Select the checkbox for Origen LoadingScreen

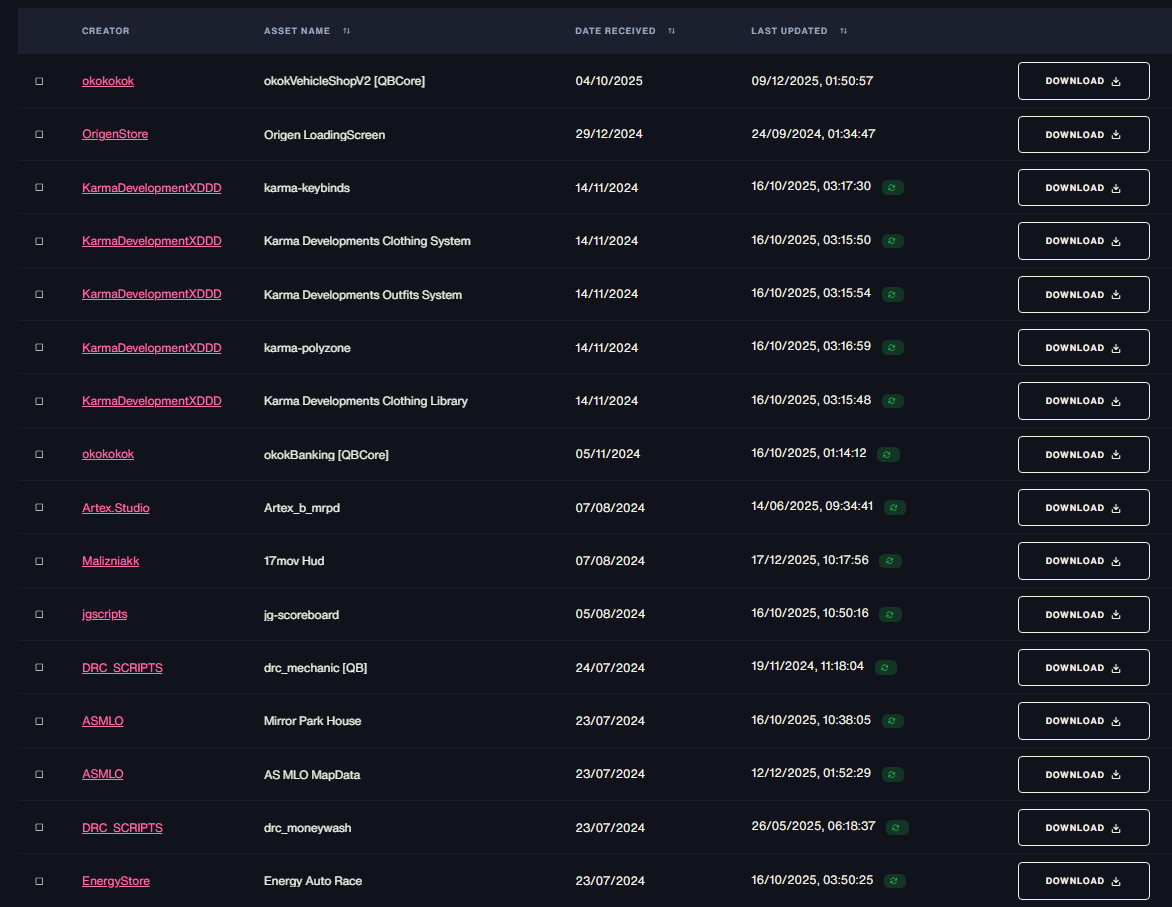point(40,135)
